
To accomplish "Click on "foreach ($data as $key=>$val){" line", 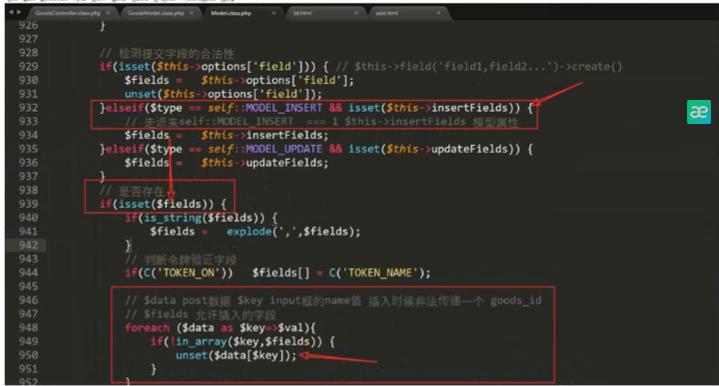I will tap(221, 328).
